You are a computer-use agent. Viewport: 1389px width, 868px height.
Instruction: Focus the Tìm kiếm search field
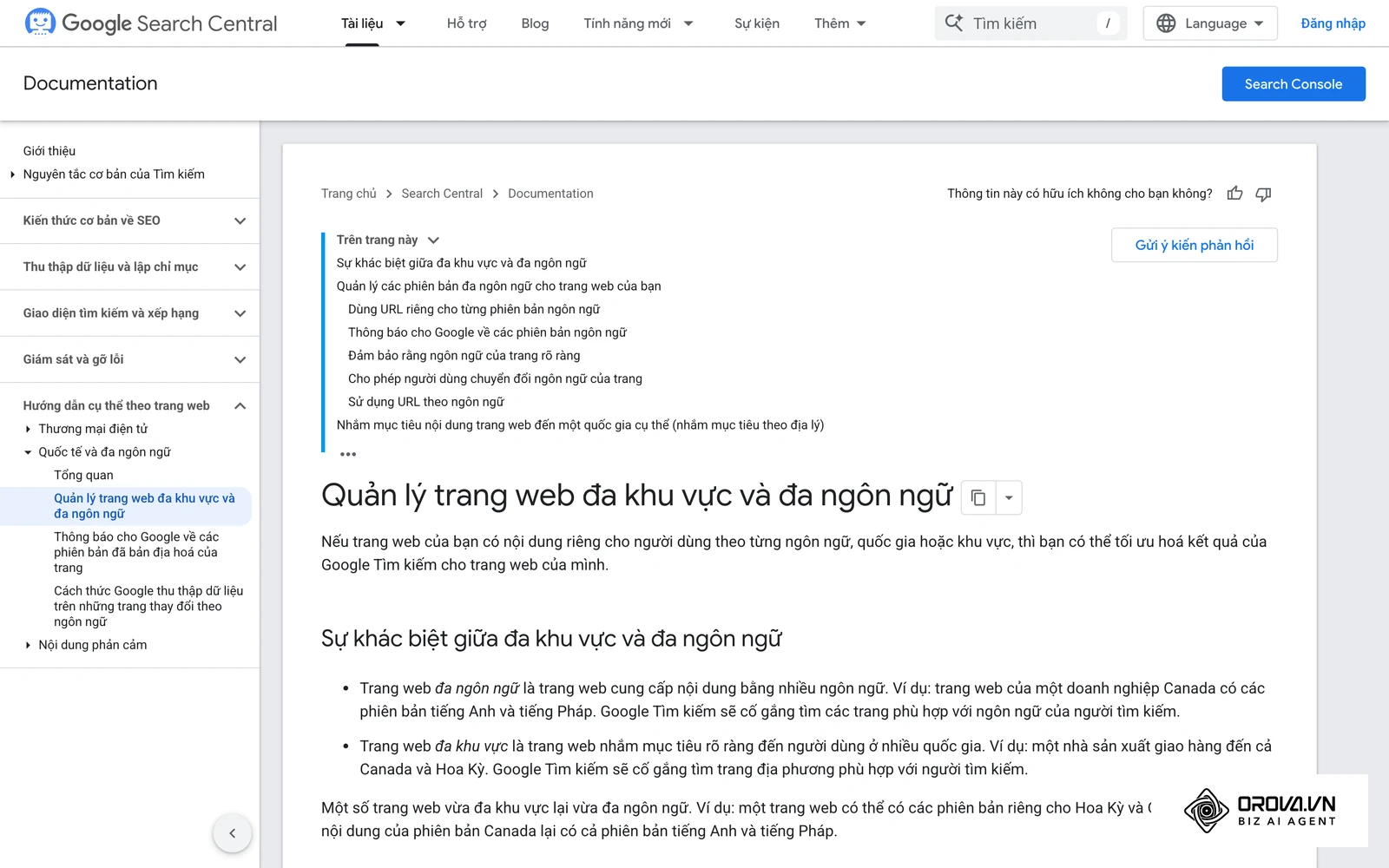click(x=1030, y=23)
